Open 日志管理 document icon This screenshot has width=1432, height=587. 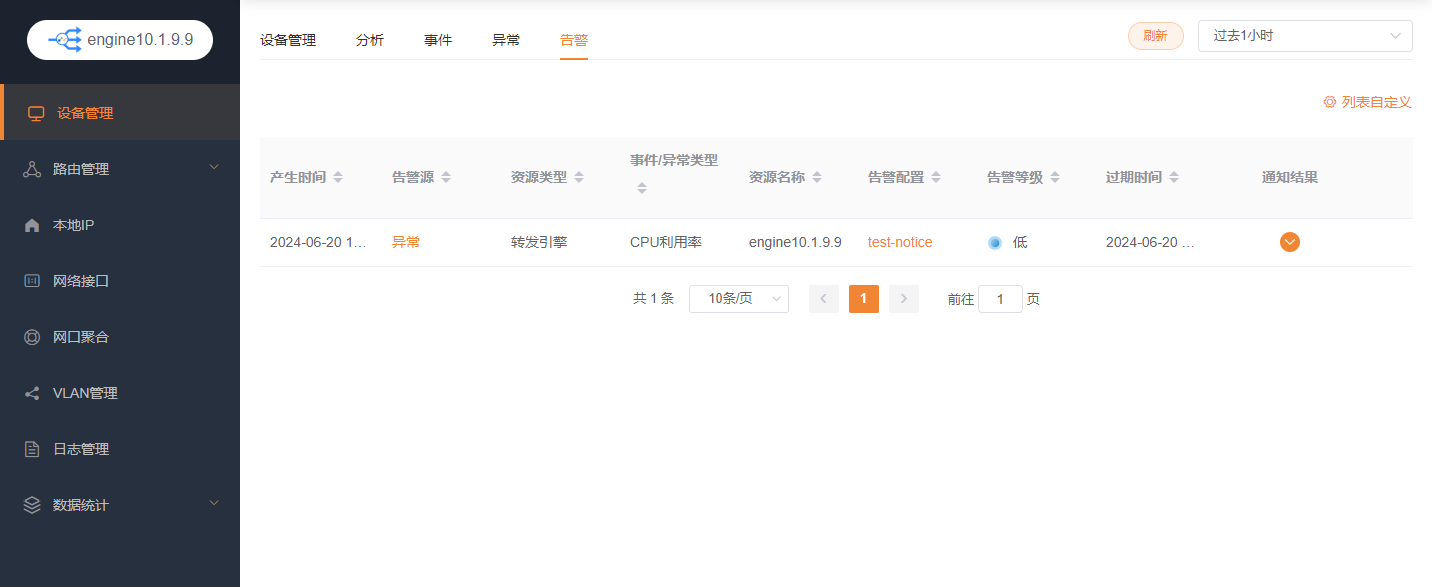[32, 450]
